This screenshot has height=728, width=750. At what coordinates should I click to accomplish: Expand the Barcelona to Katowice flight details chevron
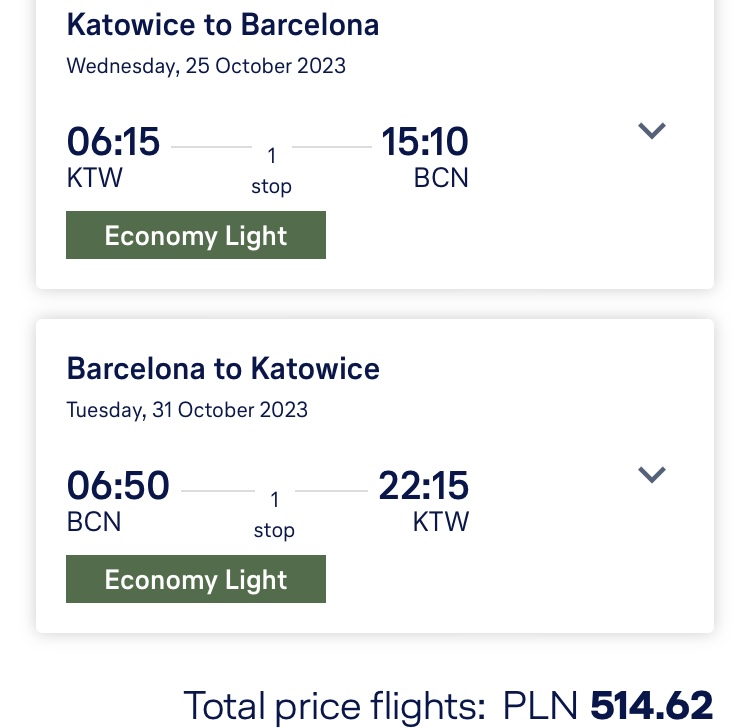(x=651, y=474)
